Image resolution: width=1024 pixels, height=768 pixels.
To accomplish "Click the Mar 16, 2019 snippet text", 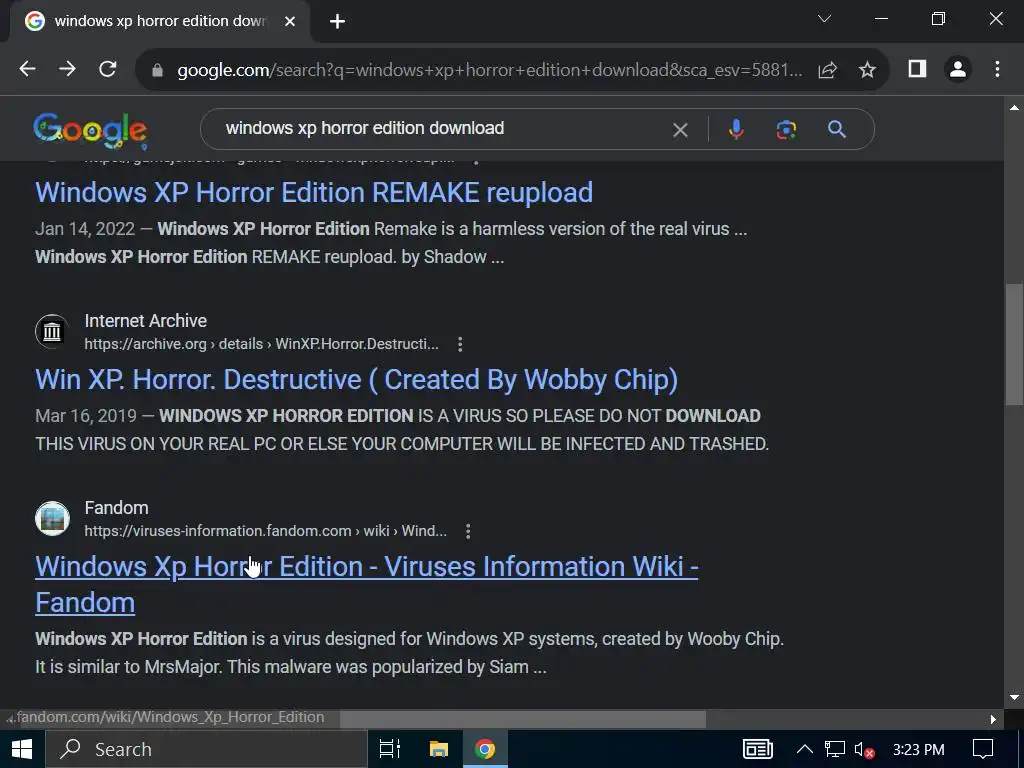I will coord(402,430).
